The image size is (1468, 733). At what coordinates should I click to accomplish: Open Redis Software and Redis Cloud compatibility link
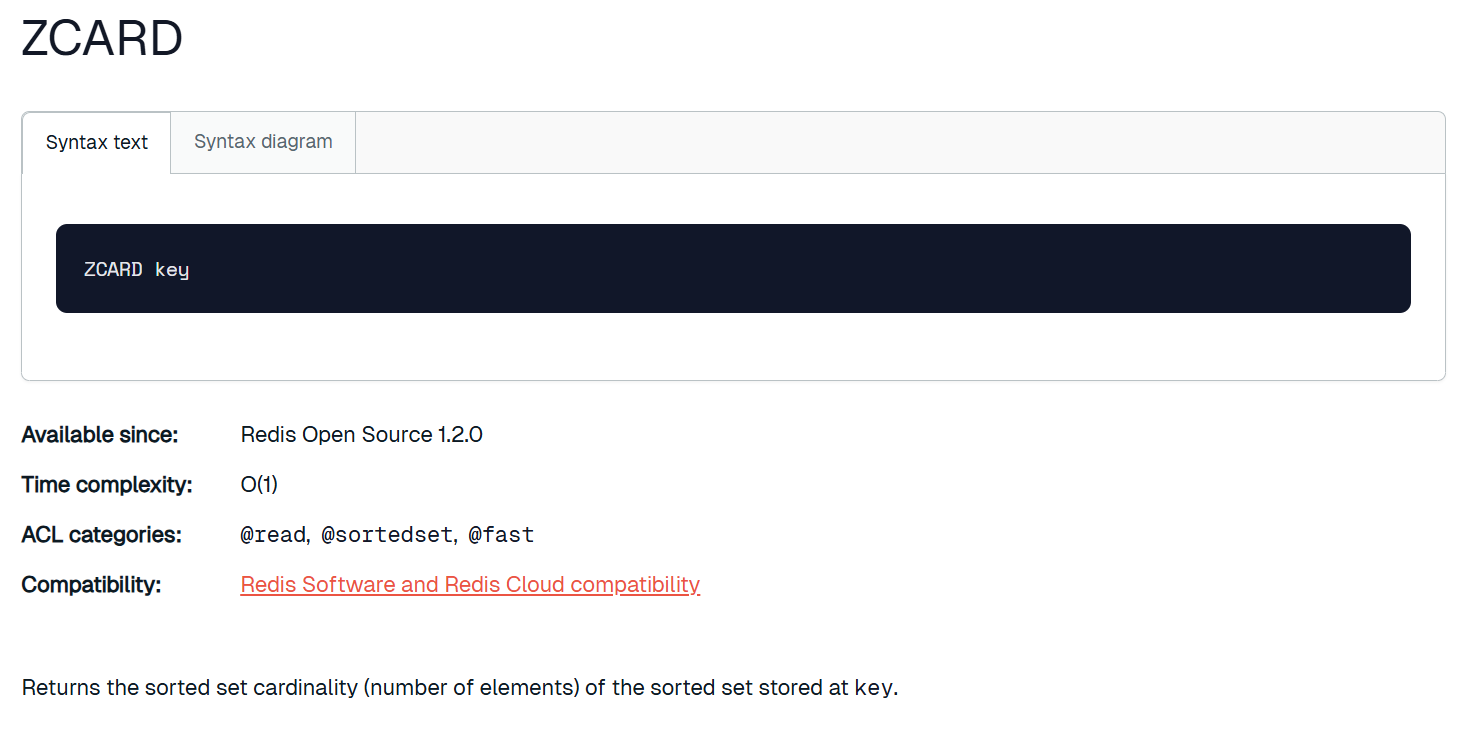(x=470, y=584)
